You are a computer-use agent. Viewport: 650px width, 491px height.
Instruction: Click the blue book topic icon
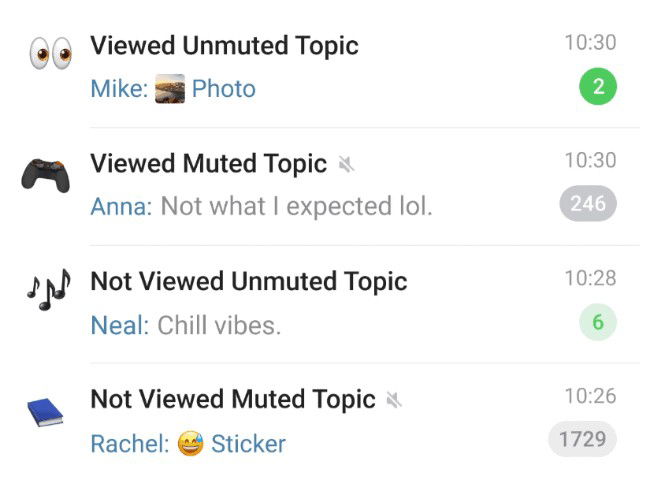click(x=44, y=410)
